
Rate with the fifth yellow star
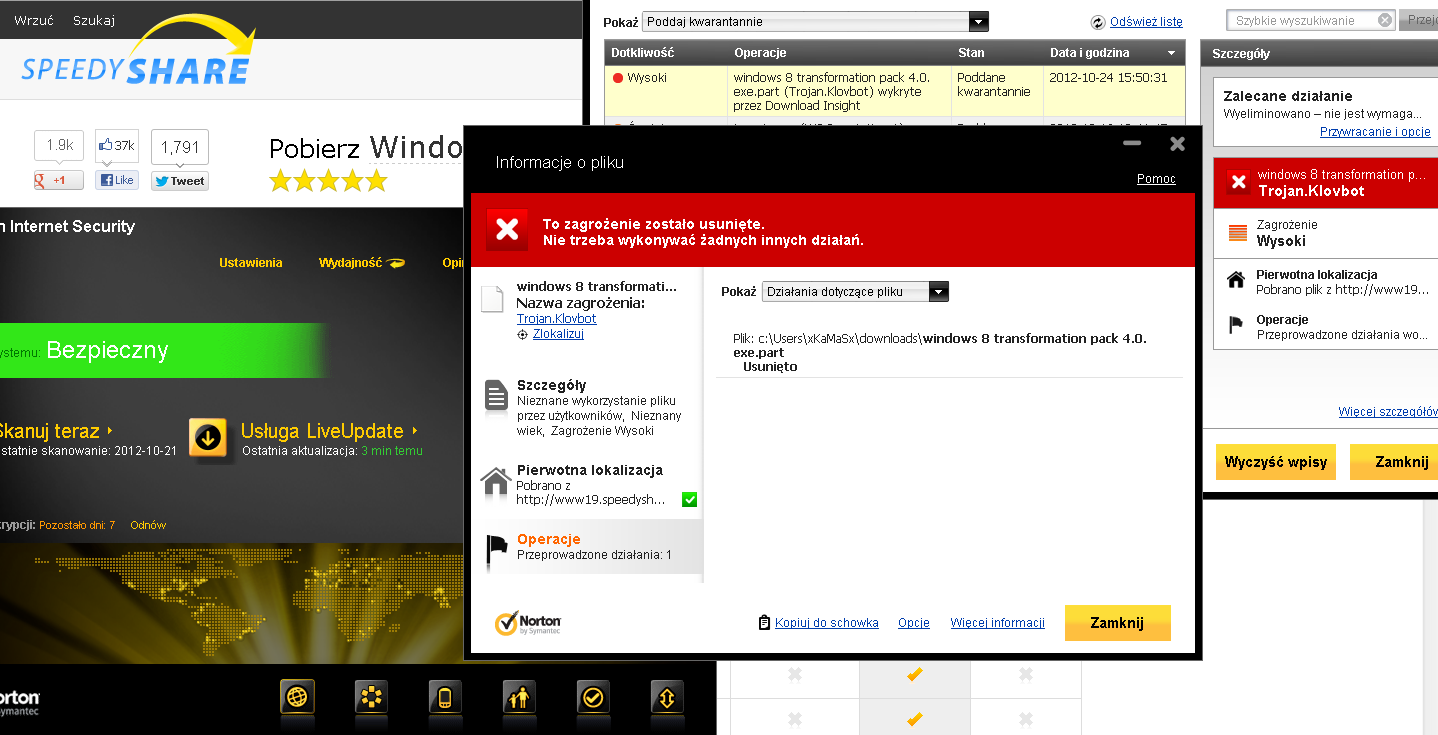point(376,181)
